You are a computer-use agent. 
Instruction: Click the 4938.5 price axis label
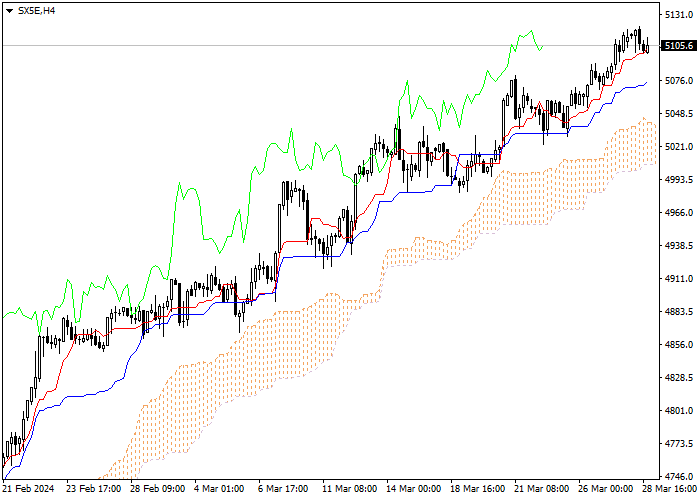pos(679,246)
